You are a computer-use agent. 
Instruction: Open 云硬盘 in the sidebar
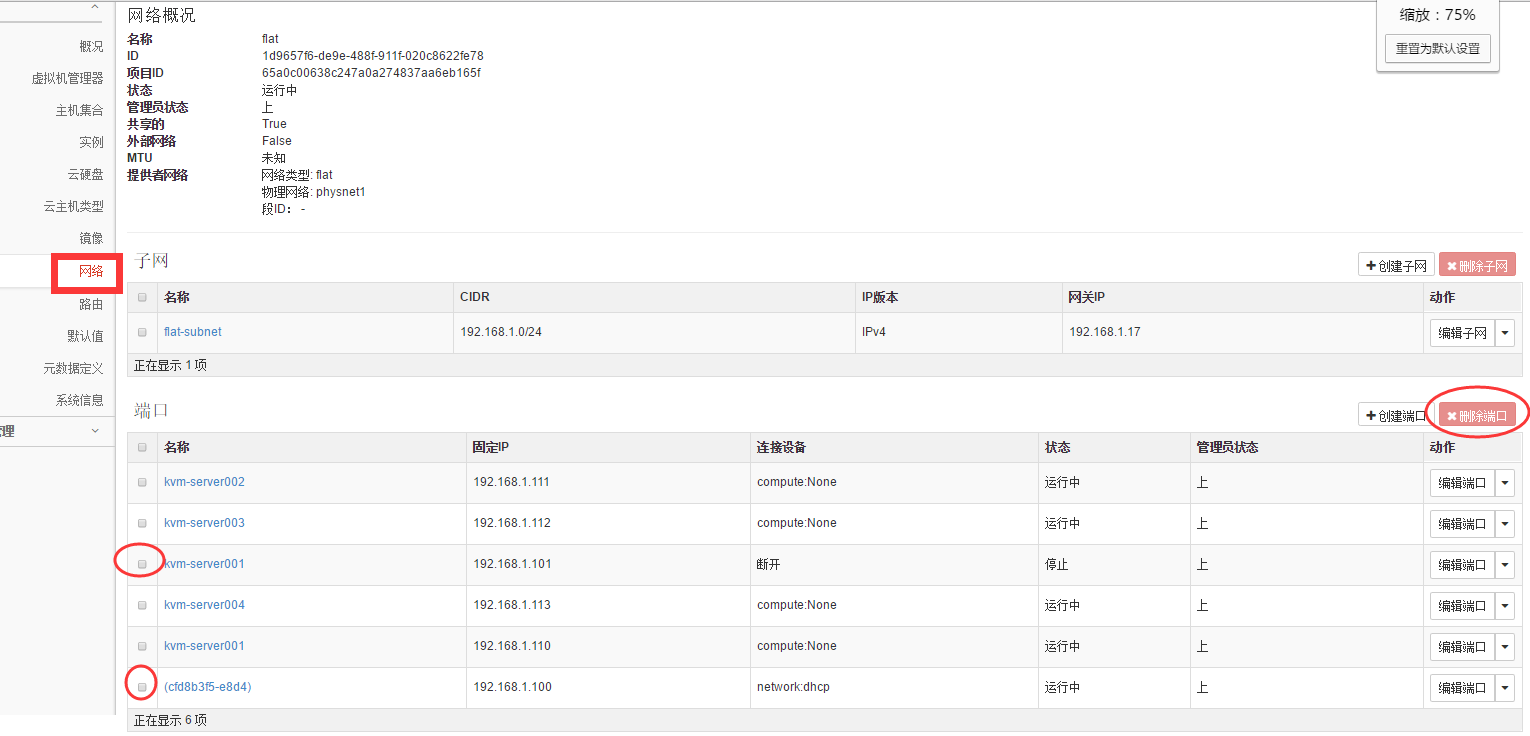point(85,174)
